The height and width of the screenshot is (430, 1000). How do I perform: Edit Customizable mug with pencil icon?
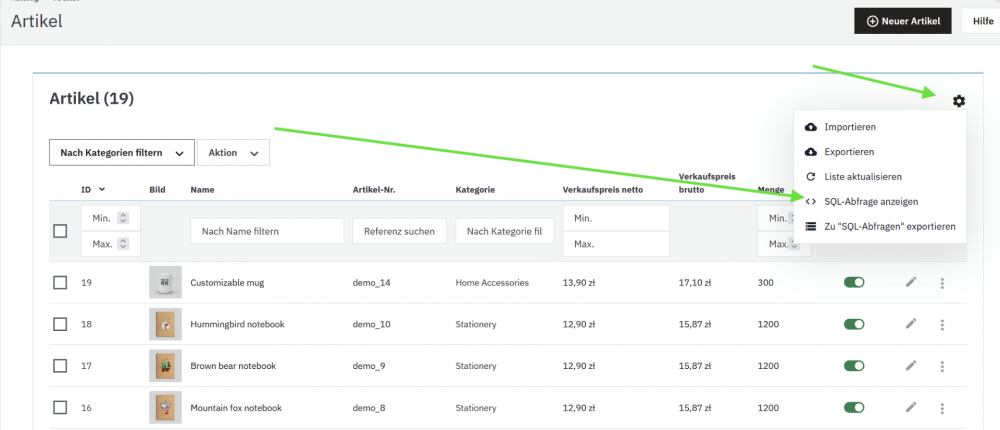[x=911, y=282]
